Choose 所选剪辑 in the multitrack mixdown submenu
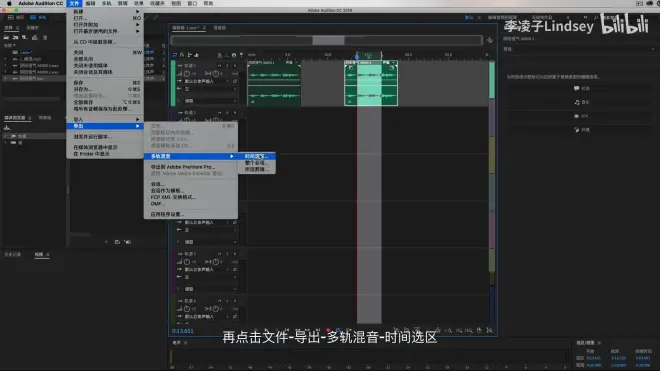The height and width of the screenshot is (371, 660). (x=257, y=169)
